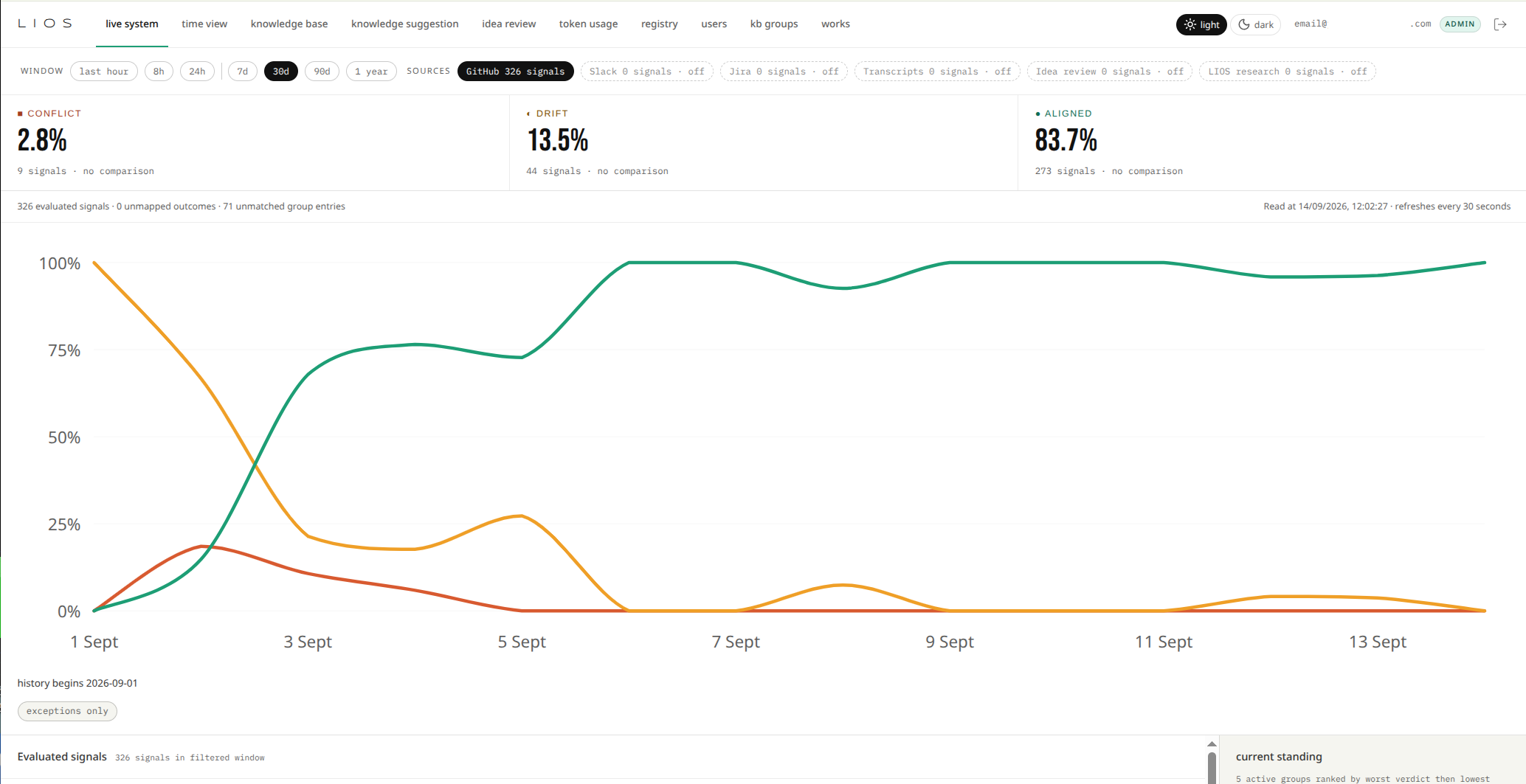Select the 24h window
This screenshot has width=1526, height=784.
click(x=197, y=72)
